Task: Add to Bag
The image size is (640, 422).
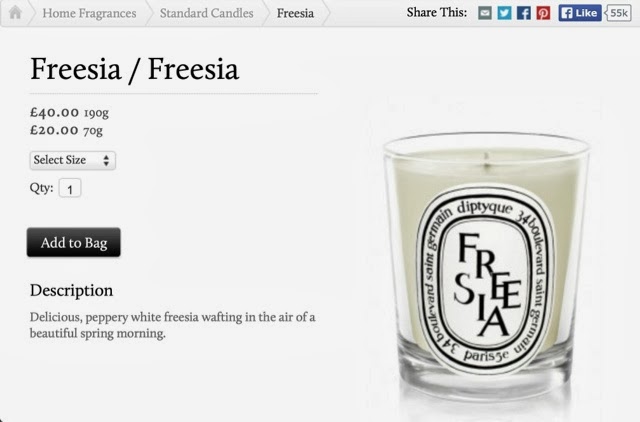Action: 73,242
